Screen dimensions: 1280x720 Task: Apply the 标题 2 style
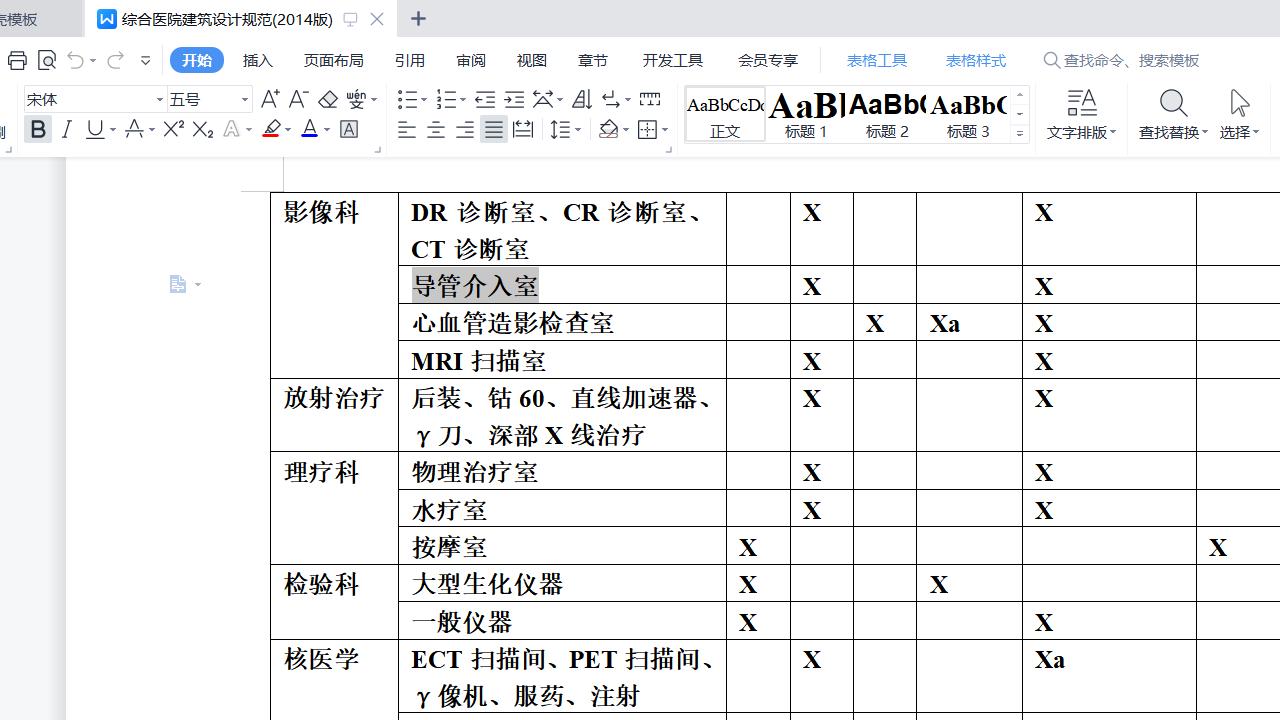click(x=887, y=114)
